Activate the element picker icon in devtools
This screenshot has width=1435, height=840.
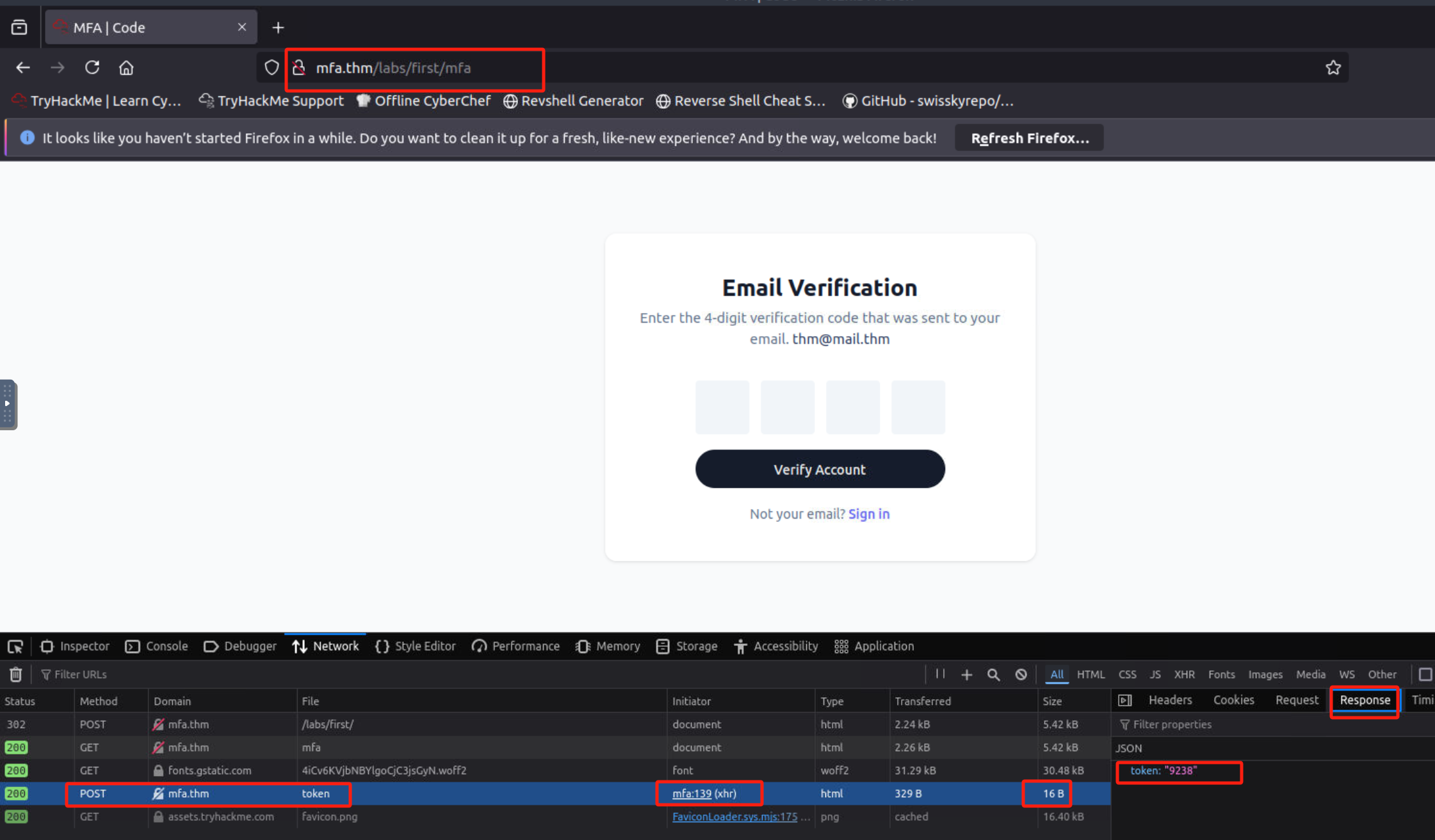(x=15, y=646)
